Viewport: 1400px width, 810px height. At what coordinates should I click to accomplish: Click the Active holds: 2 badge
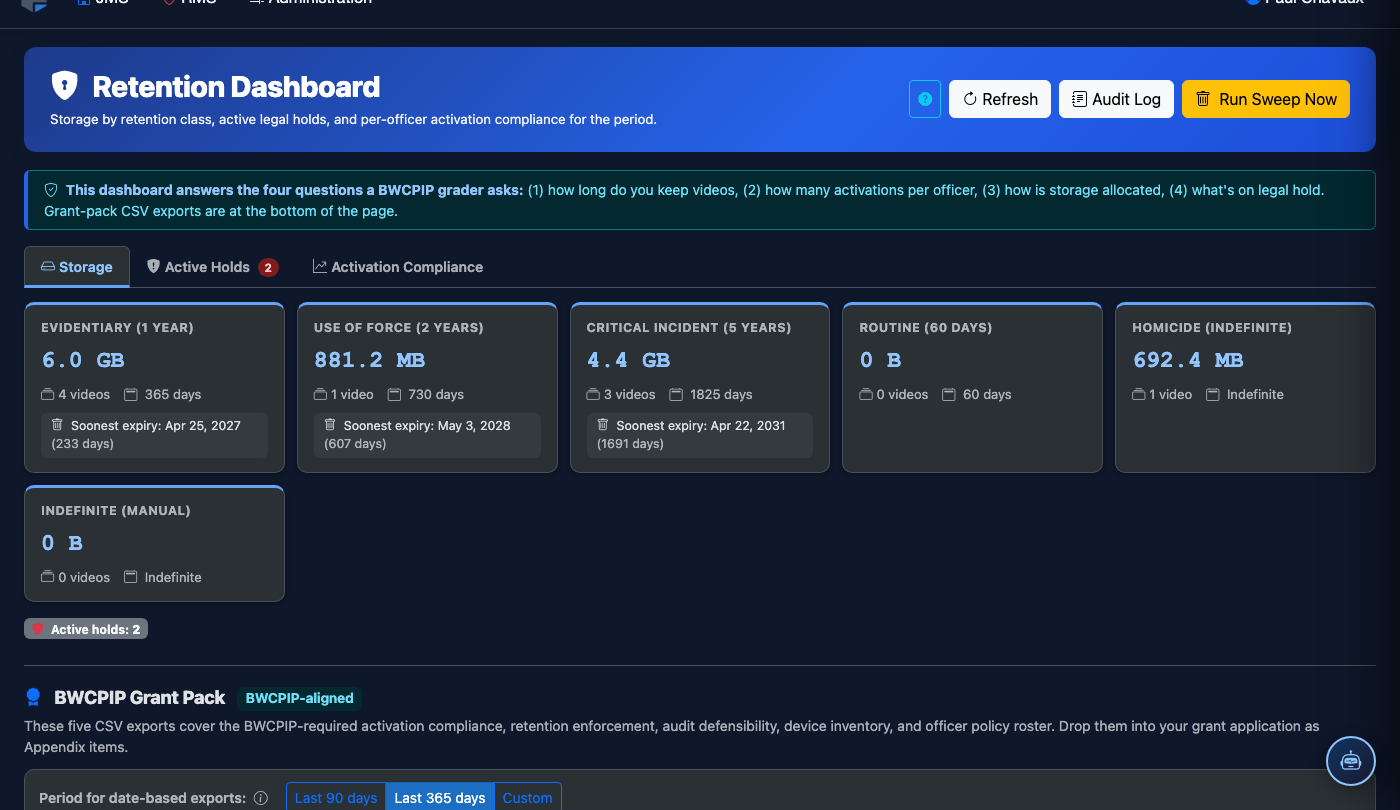(86, 629)
